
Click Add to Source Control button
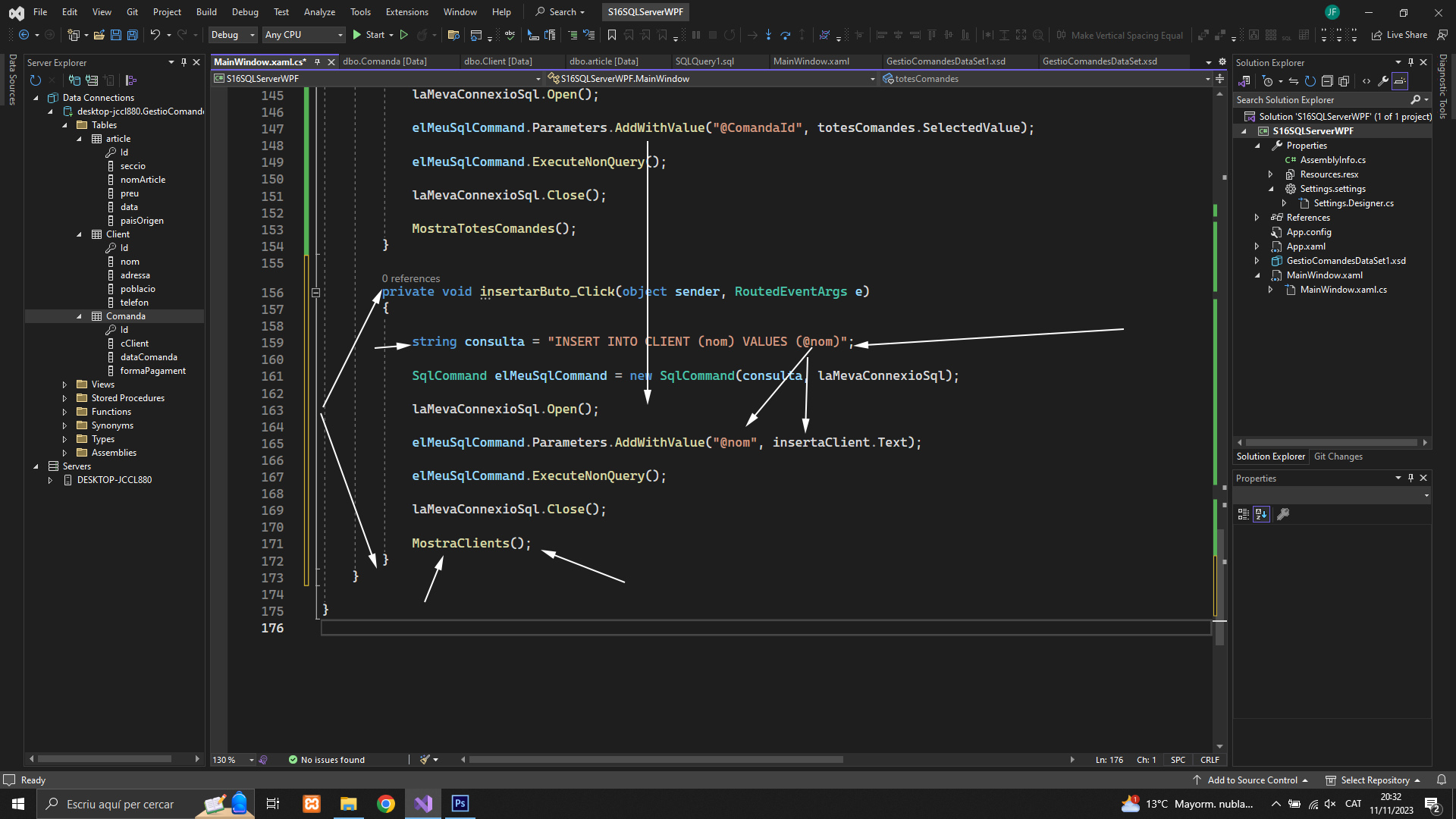tap(1251, 780)
